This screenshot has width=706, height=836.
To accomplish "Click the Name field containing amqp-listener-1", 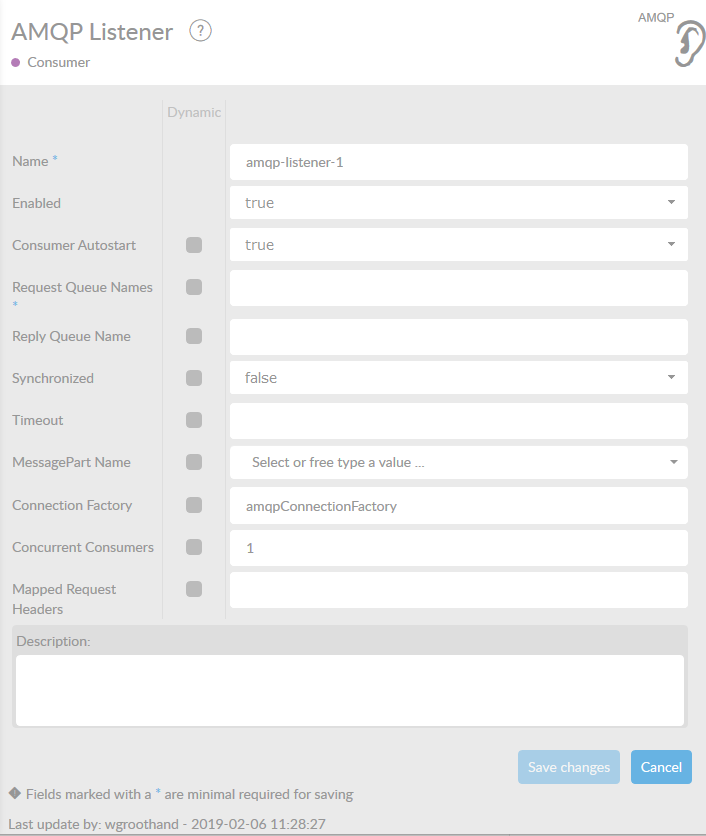I will pos(458,162).
